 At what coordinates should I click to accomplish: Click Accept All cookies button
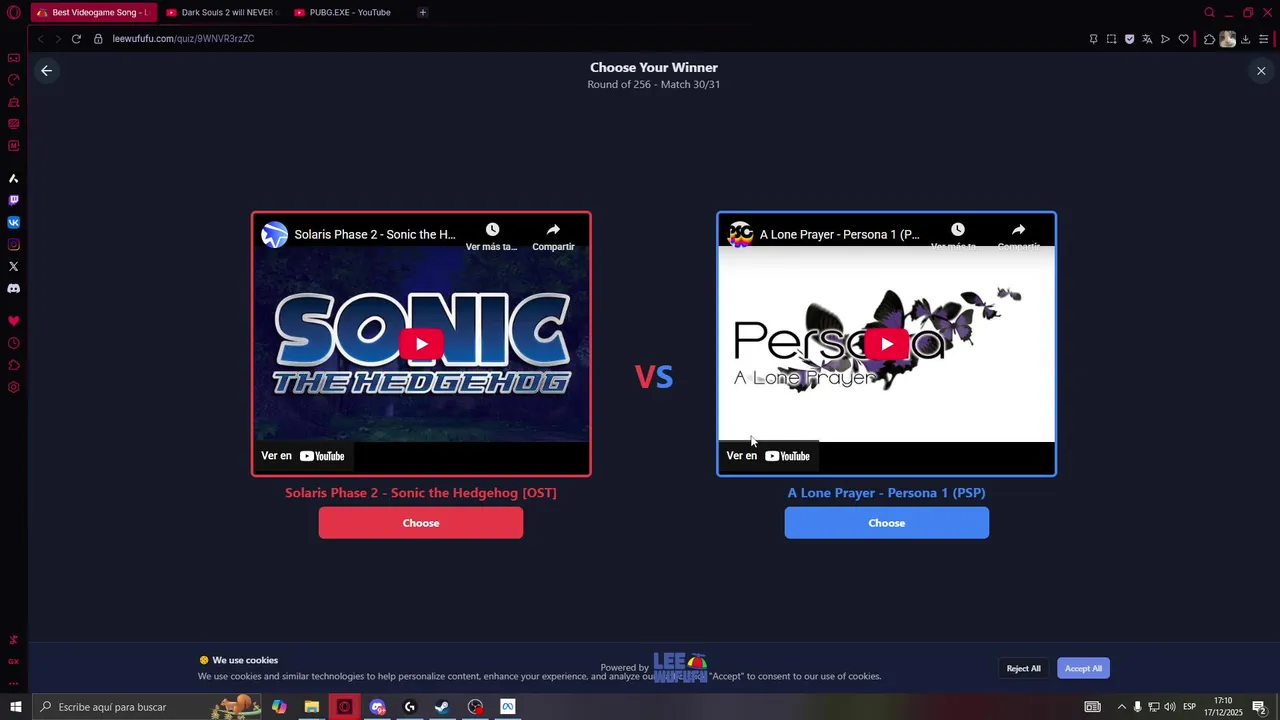coord(1083,668)
